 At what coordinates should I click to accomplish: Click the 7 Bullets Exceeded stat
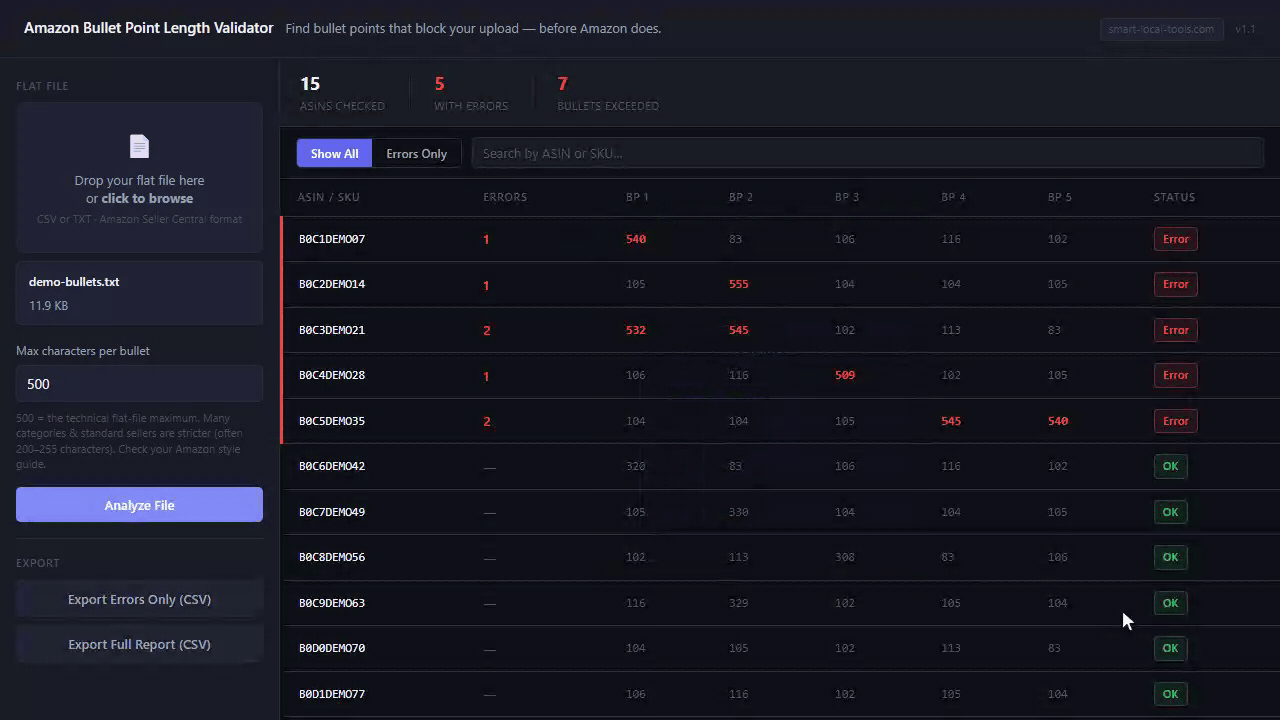coord(607,93)
